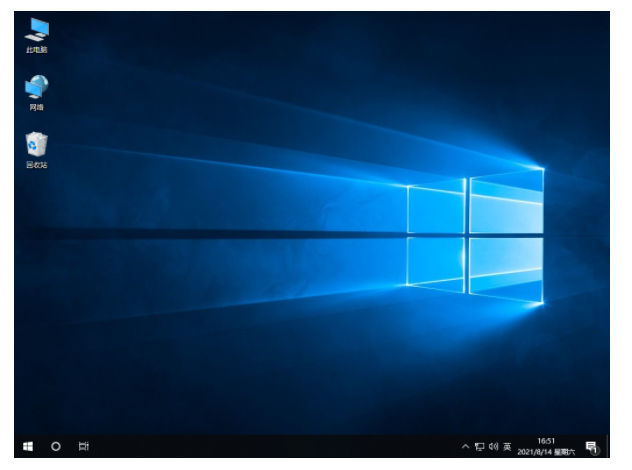This screenshot has height=470, width=632.
Task: Open the Windows Start menu
Action: (27, 446)
